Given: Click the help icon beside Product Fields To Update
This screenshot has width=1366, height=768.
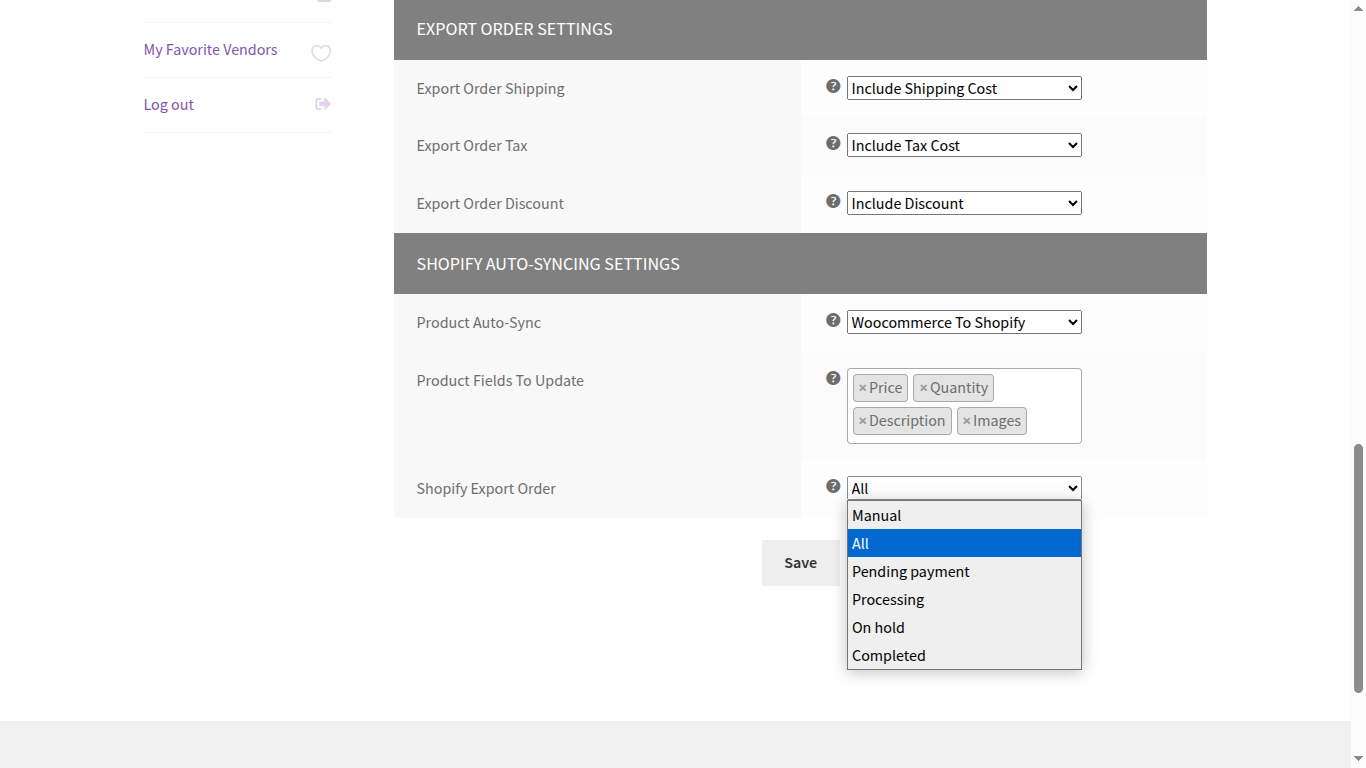Looking at the screenshot, I should 833,378.
